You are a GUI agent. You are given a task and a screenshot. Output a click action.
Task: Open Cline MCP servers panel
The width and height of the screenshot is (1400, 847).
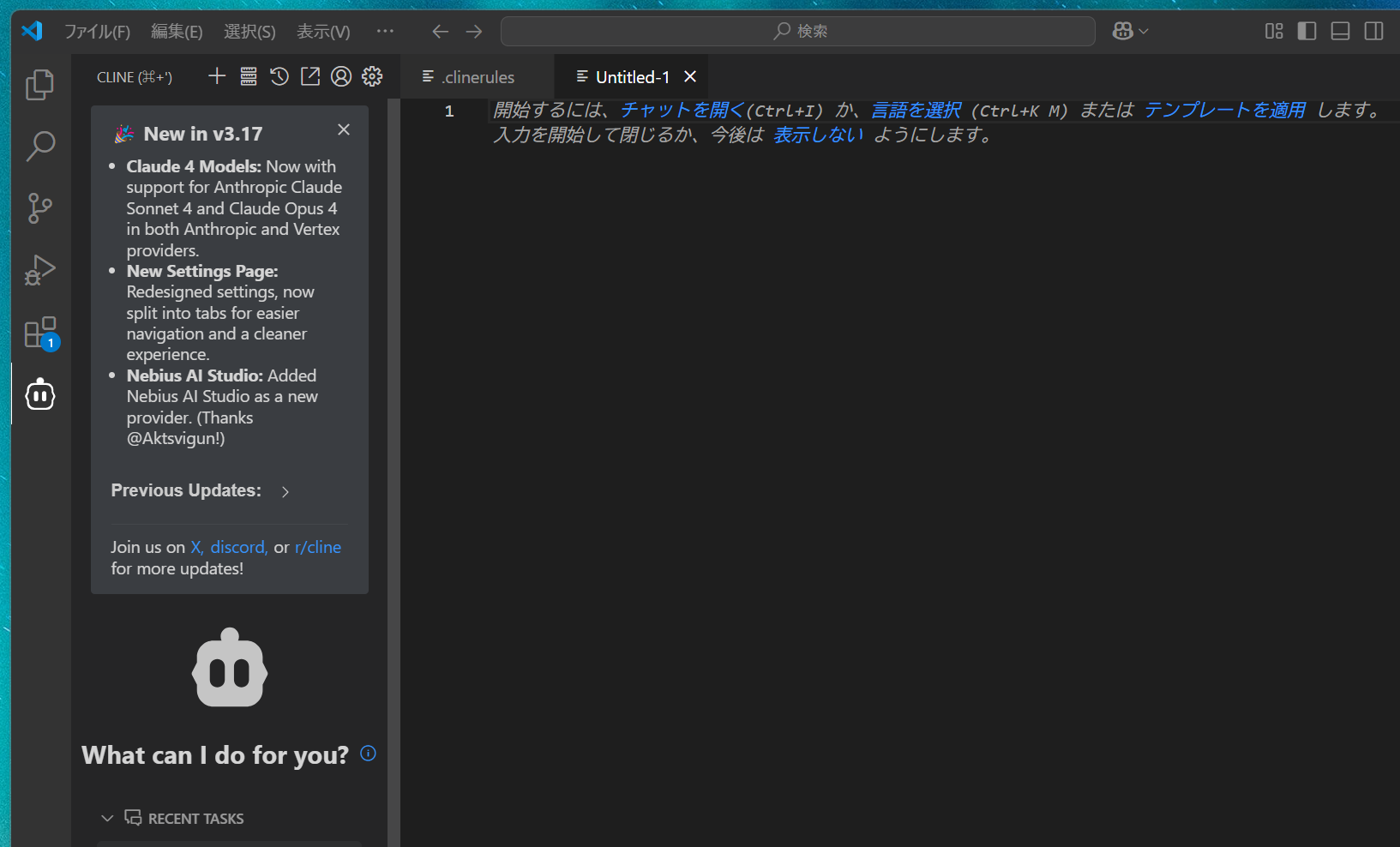coord(249,76)
